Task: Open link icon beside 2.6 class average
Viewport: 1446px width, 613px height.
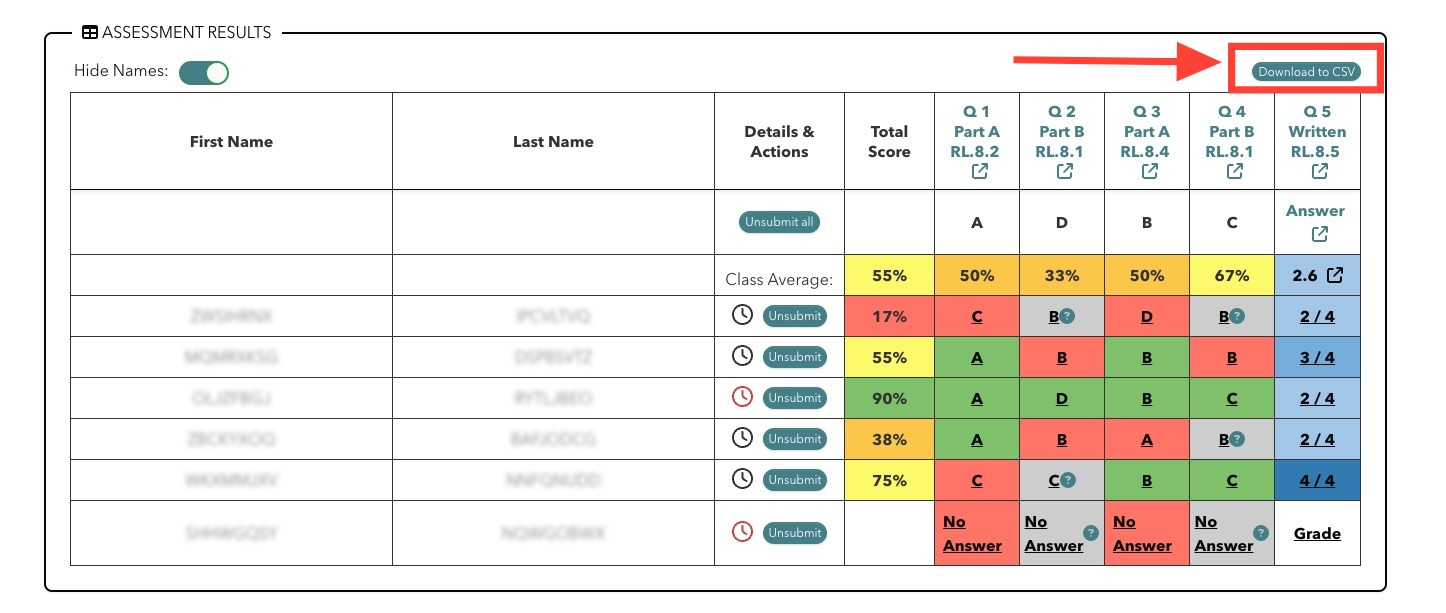Action: (1334, 275)
